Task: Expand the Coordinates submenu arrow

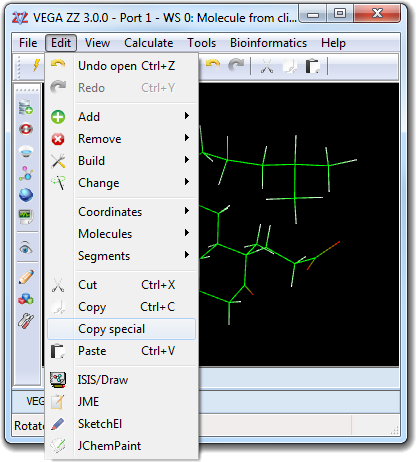Action: [x=187, y=211]
